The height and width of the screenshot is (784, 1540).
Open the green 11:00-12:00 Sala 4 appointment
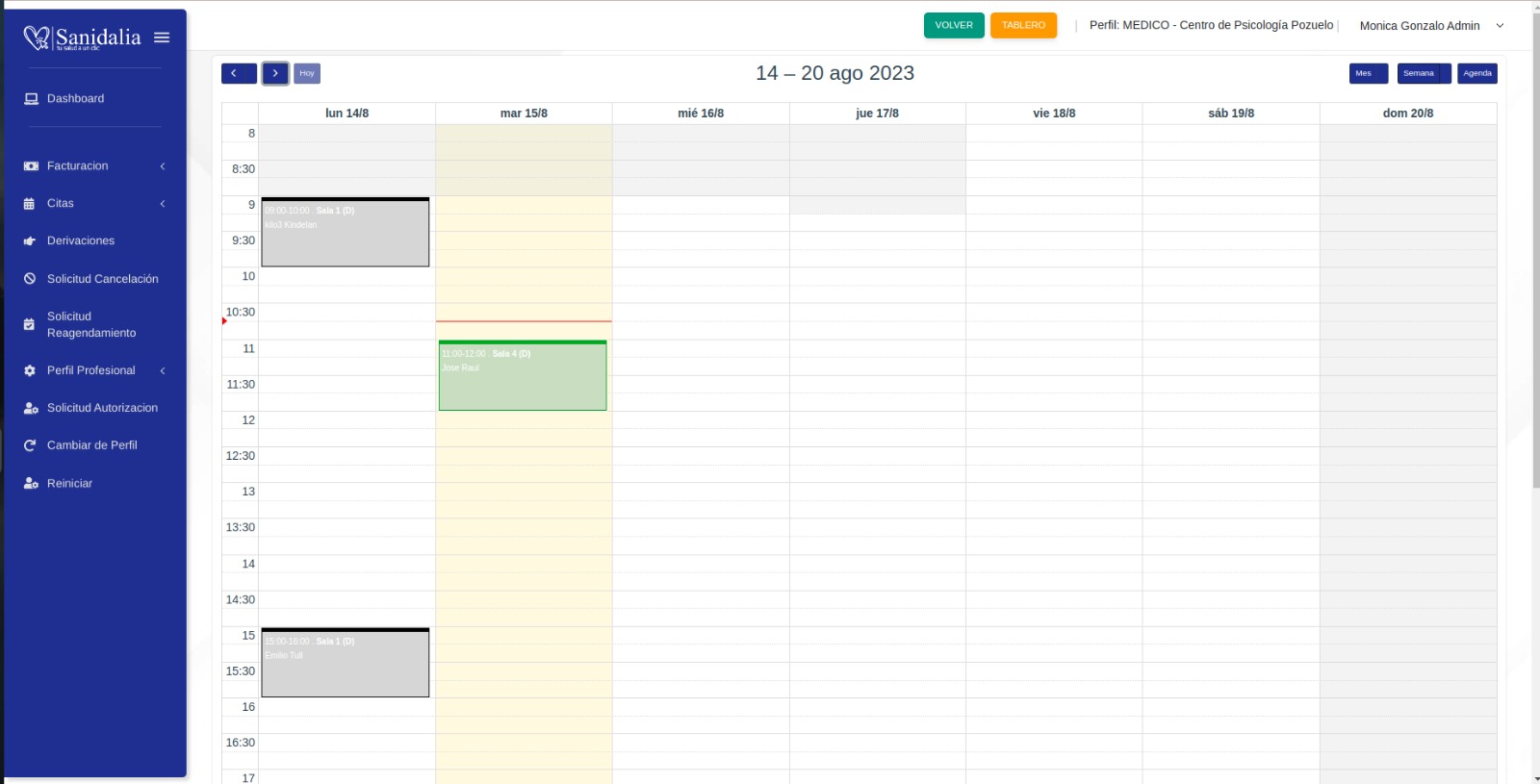[x=523, y=376]
